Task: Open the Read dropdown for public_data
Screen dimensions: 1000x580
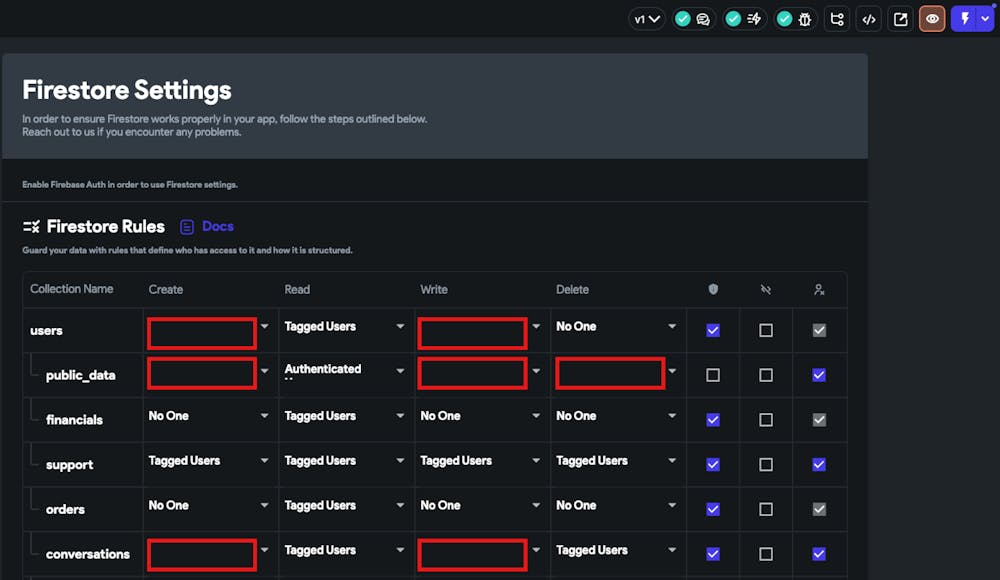Action: (344, 371)
